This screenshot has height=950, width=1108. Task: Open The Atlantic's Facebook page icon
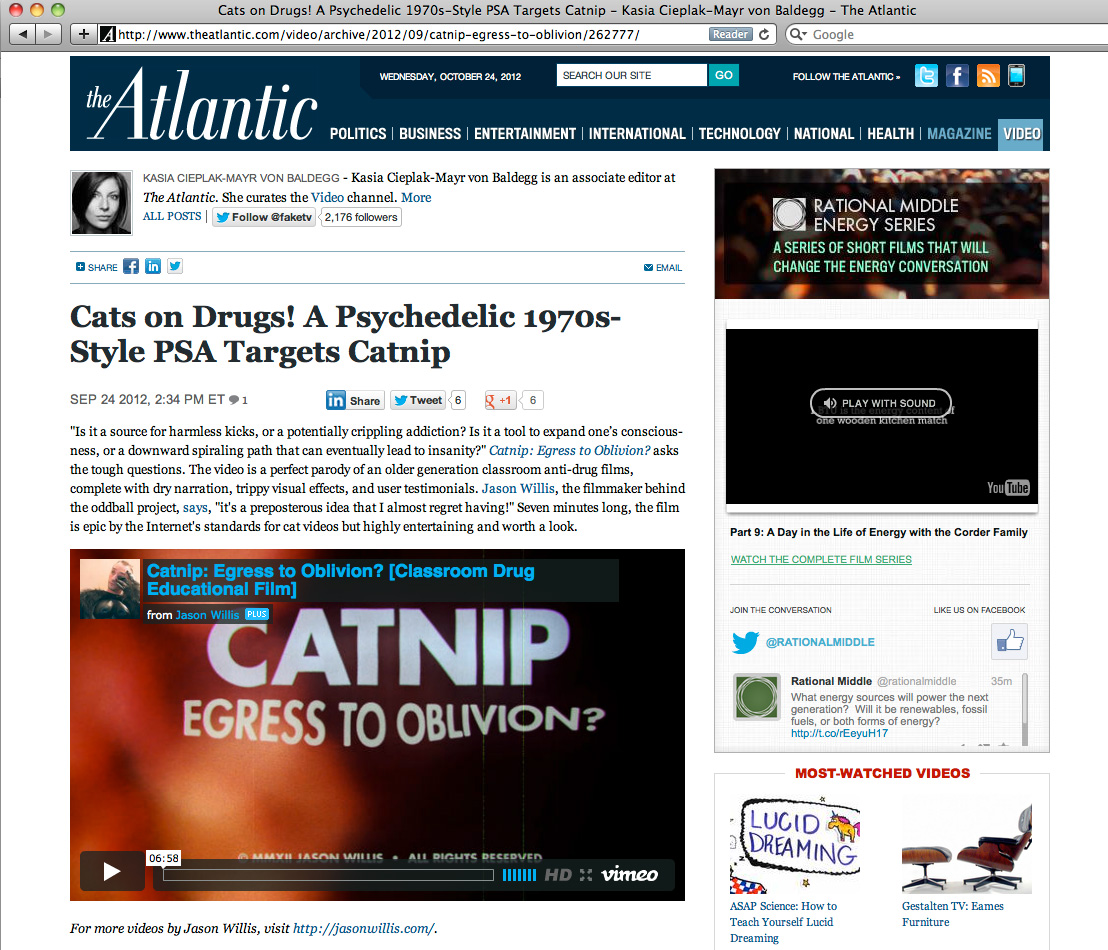tap(957, 76)
